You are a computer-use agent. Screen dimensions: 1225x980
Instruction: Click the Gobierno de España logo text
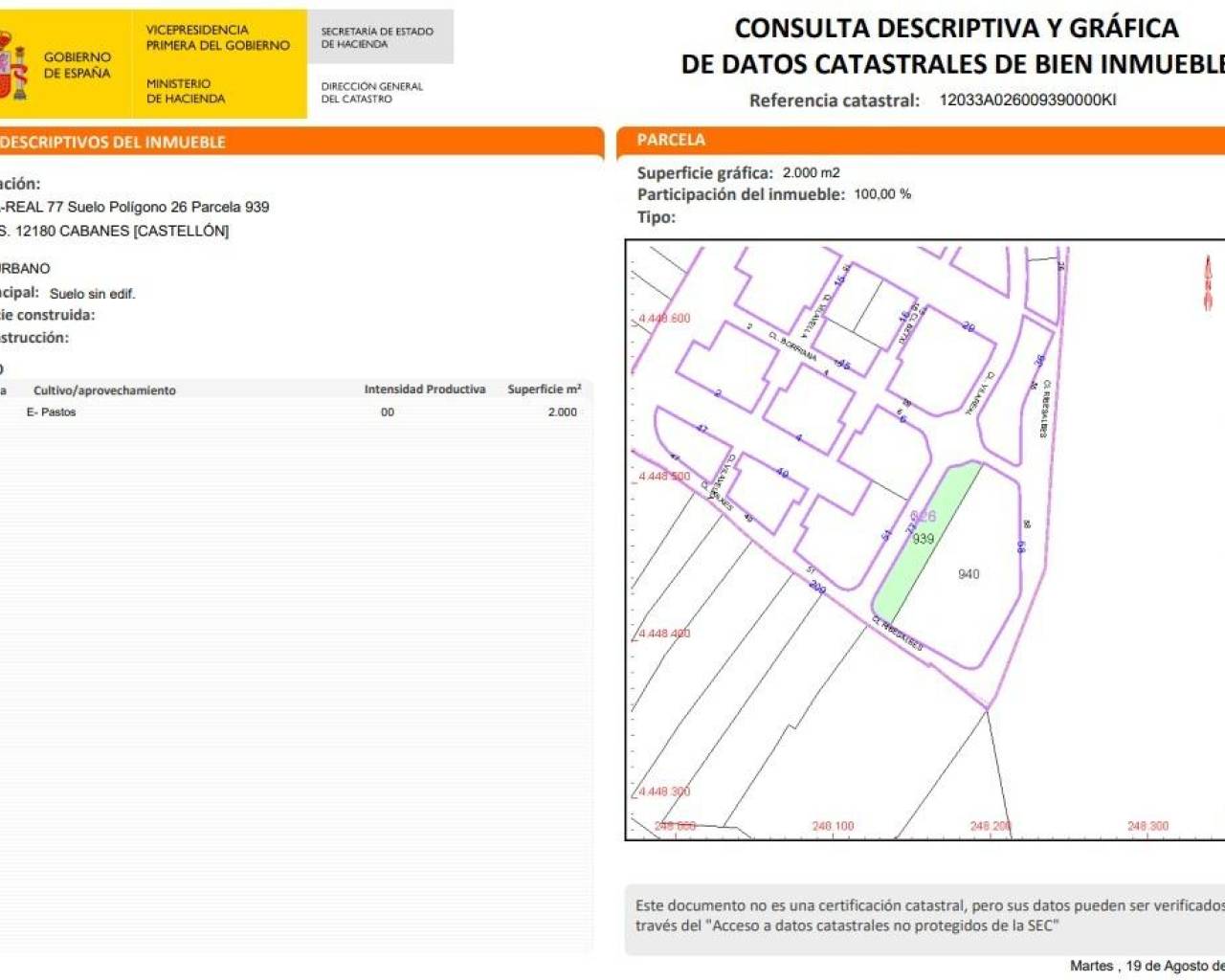pyautogui.click(x=77, y=65)
